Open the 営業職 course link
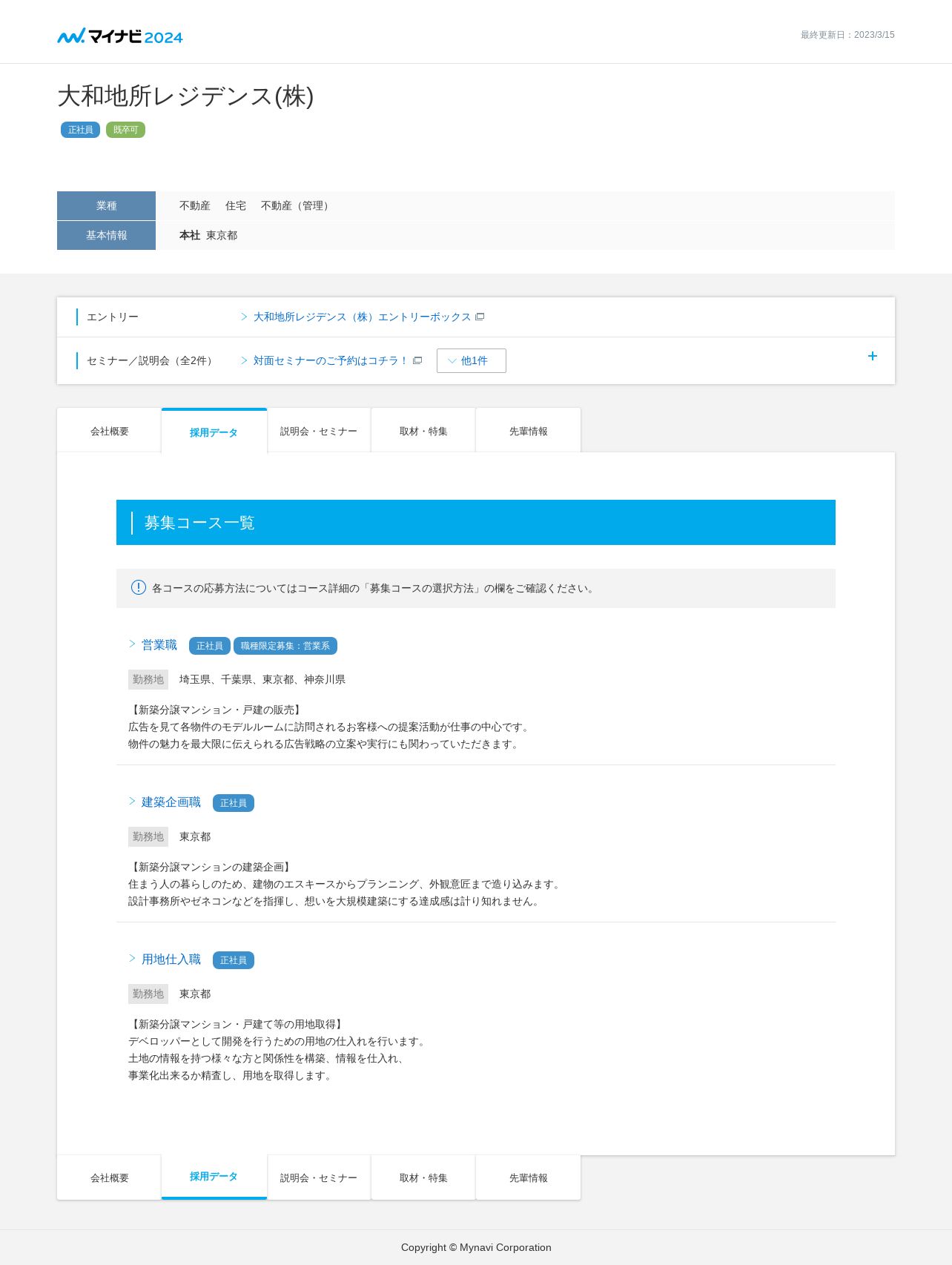 [x=159, y=644]
